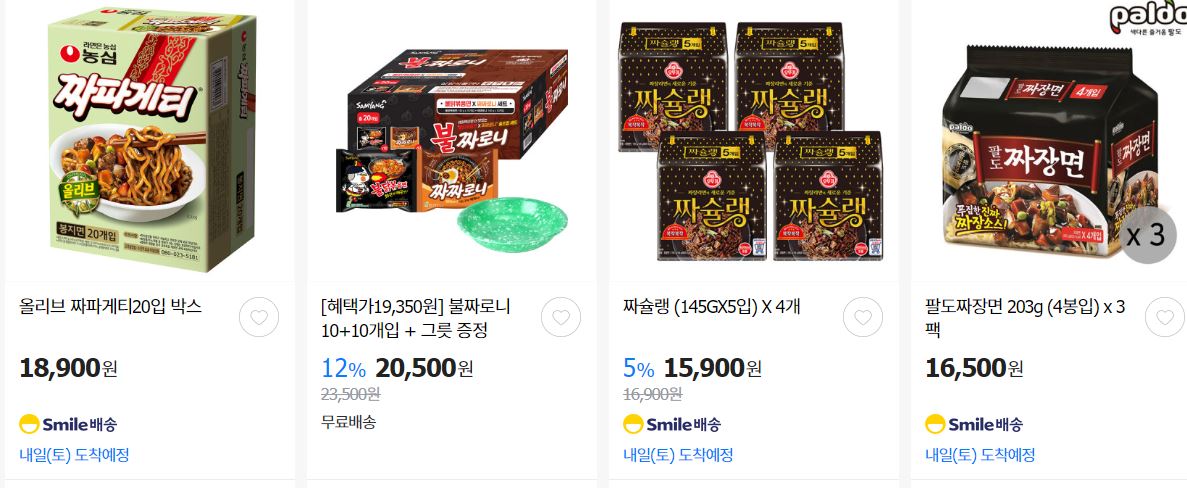The width and height of the screenshot is (1187, 488).
Task: Toggle wishlist heart for 팔도짜장면 203g
Action: click(x=1164, y=317)
